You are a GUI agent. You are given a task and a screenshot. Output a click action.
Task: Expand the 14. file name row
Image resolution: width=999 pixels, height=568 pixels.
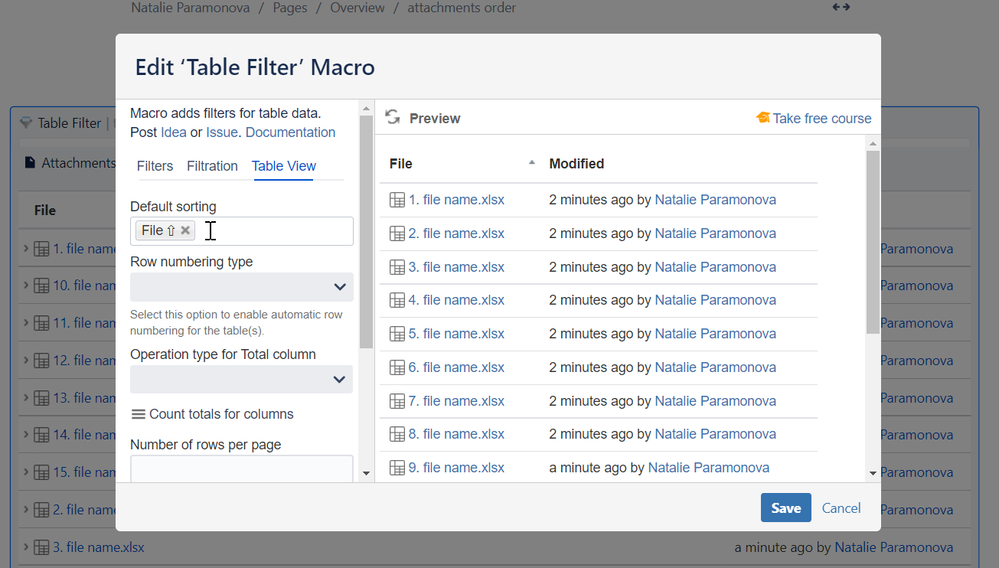tap(26, 434)
